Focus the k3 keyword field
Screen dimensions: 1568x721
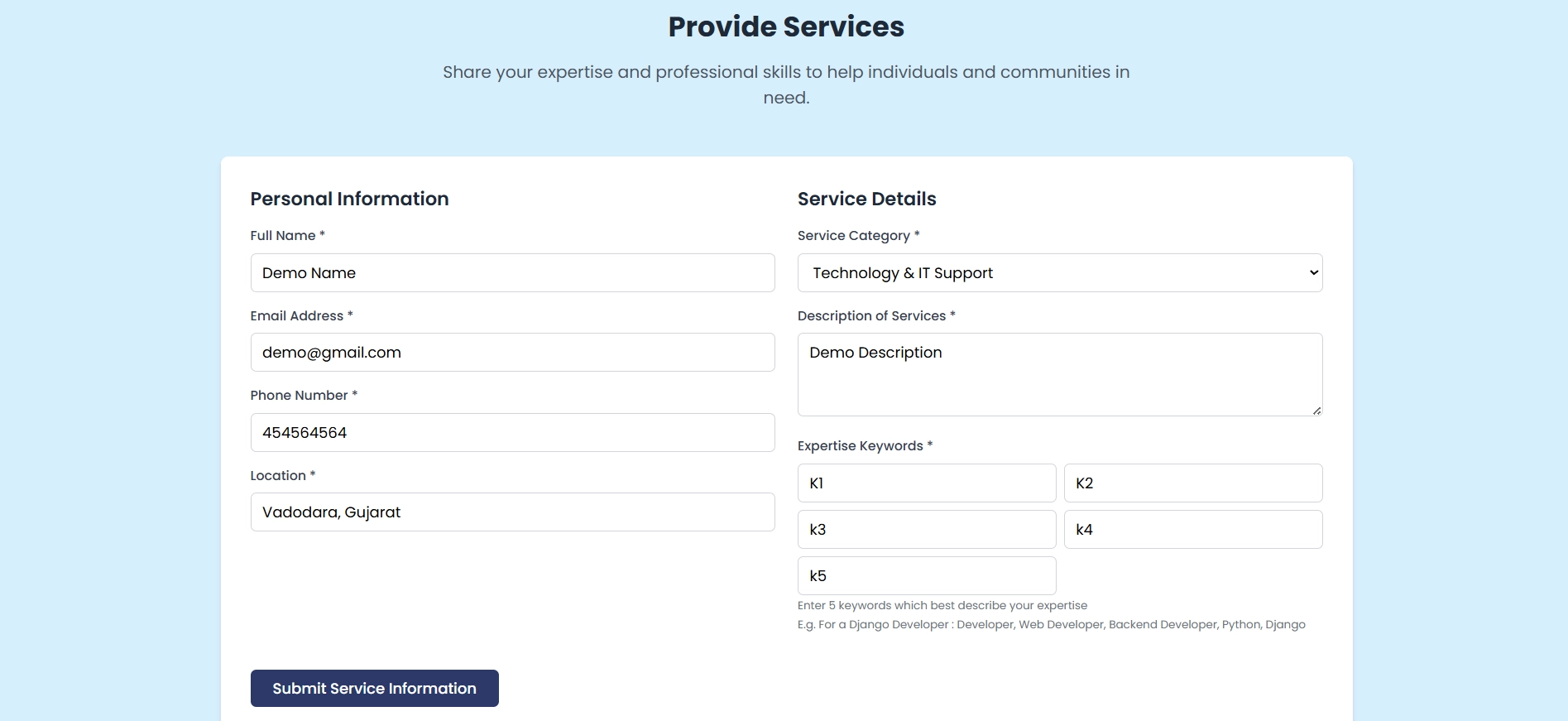tap(927, 530)
